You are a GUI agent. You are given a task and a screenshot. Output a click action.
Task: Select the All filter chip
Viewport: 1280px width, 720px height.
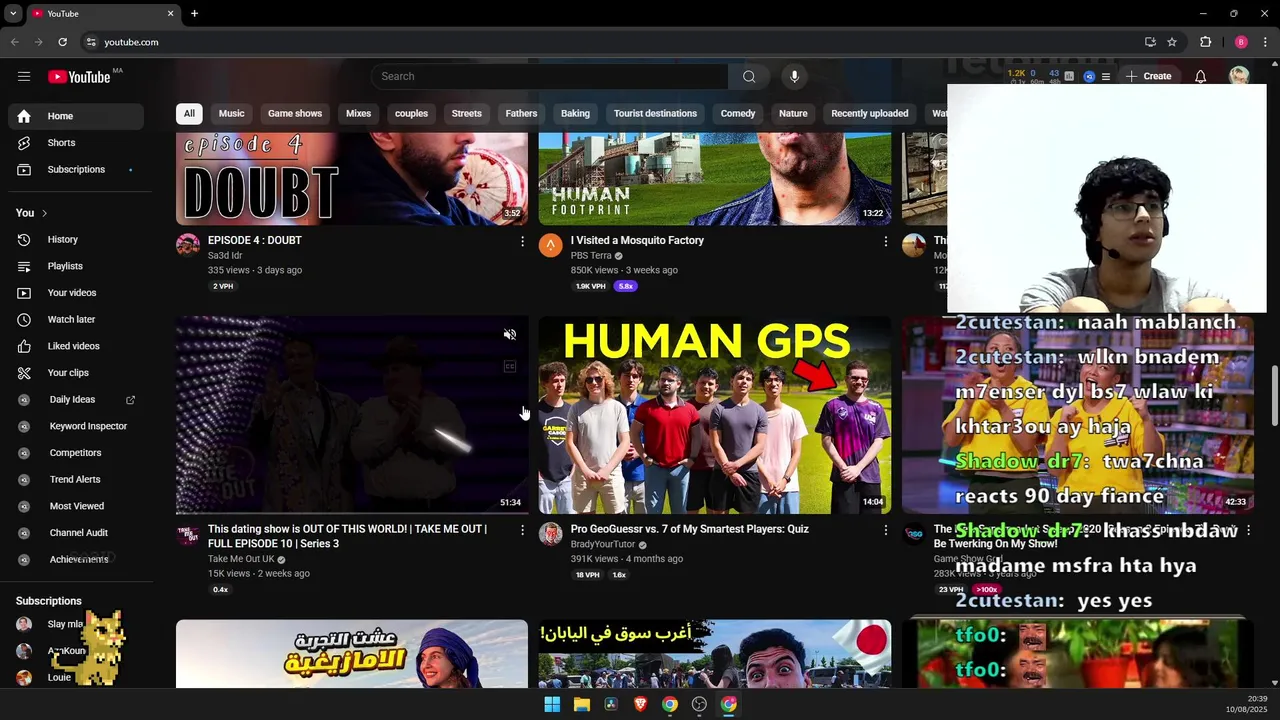click(189, 113)
